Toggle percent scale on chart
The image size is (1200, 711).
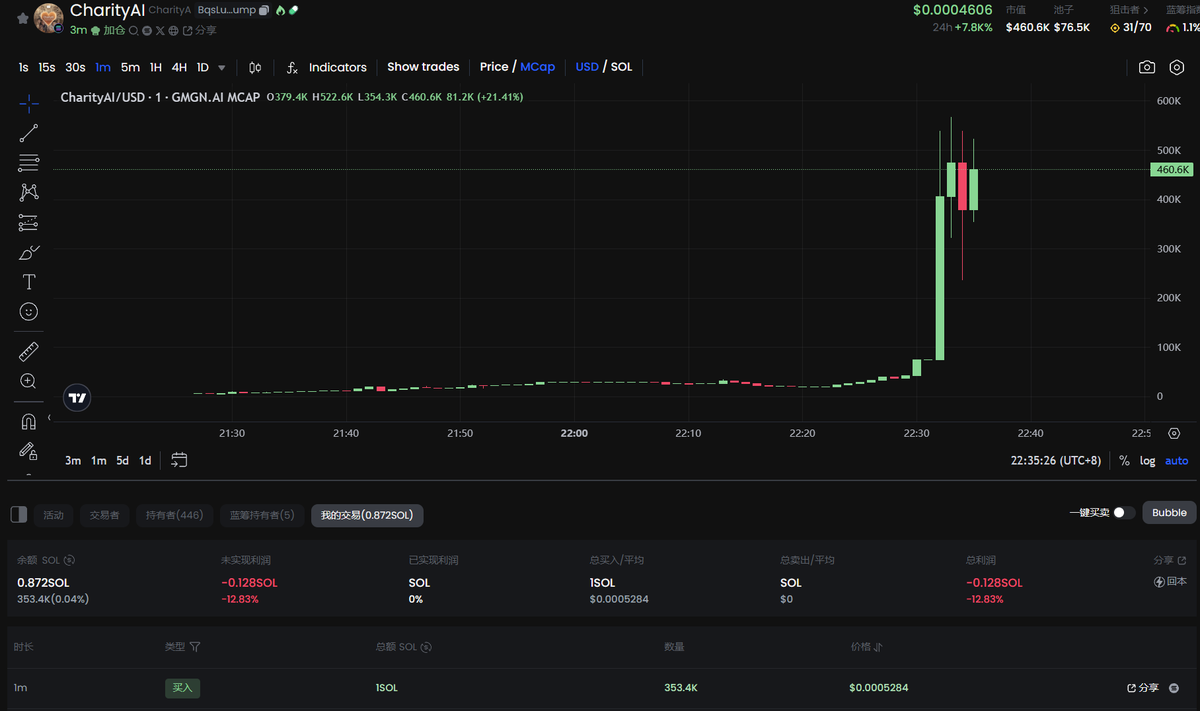1125,461
